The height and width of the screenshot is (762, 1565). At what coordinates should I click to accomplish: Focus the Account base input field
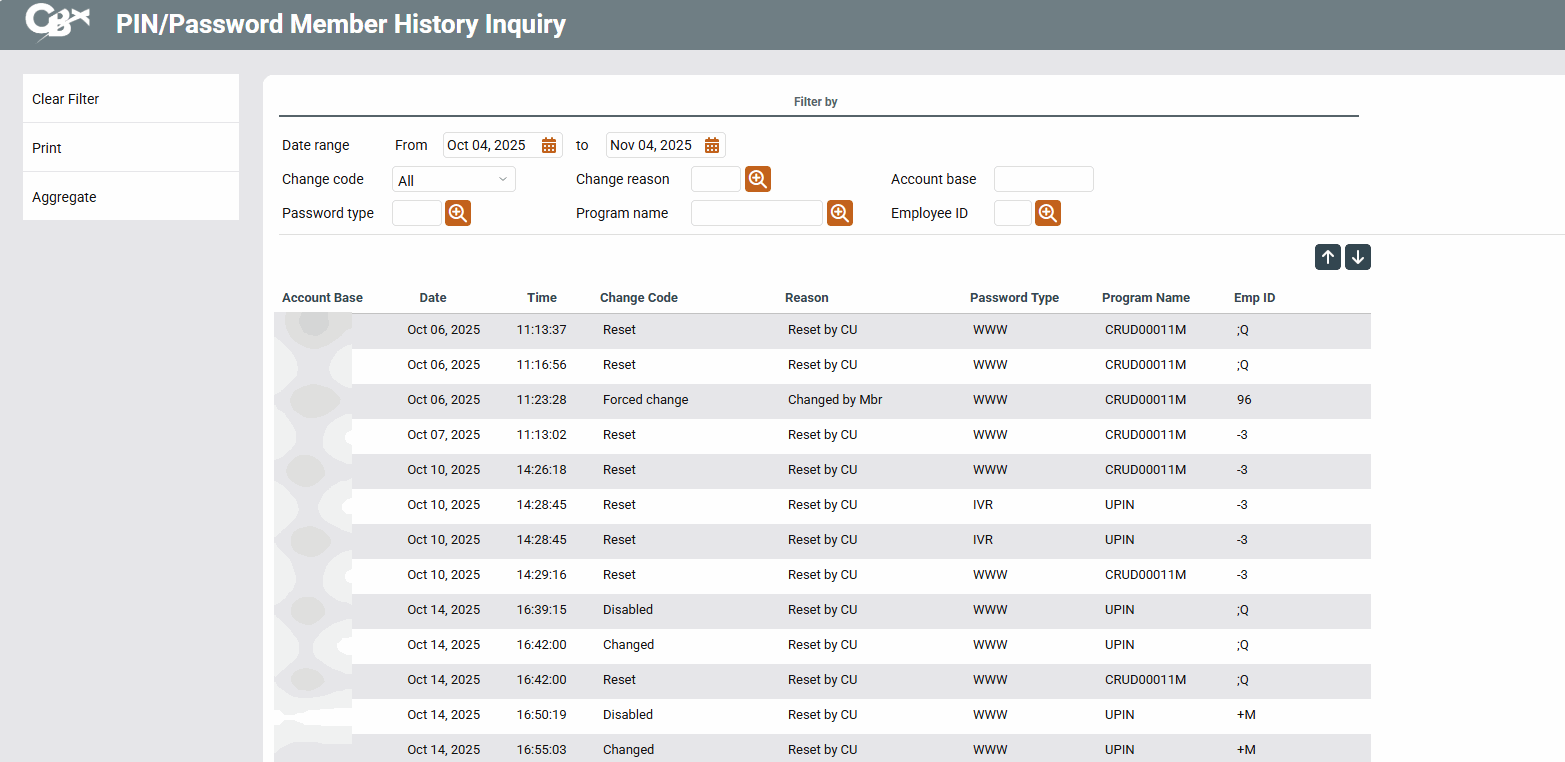(x=1044, y=179)
